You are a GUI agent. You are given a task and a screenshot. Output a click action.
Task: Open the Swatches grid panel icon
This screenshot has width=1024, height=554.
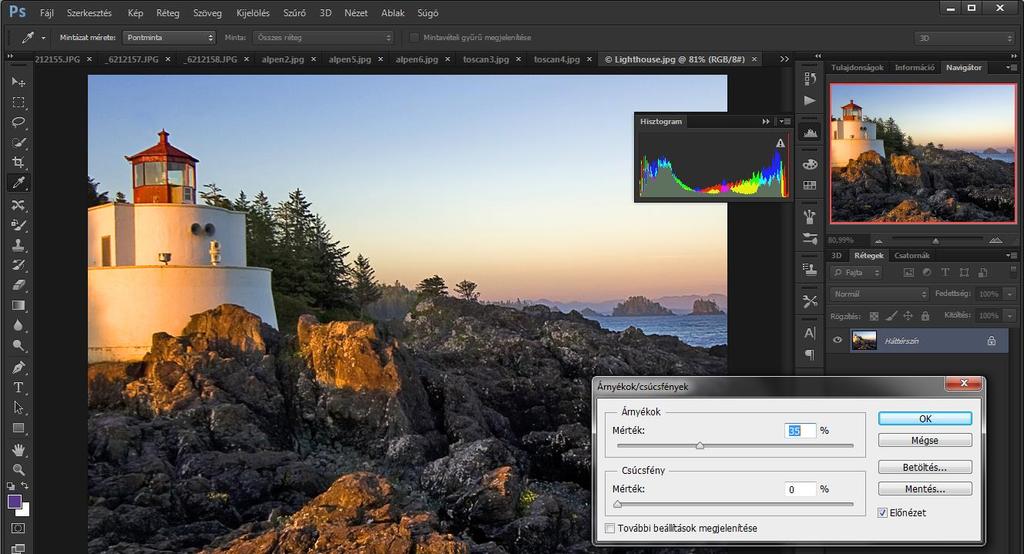810,186
